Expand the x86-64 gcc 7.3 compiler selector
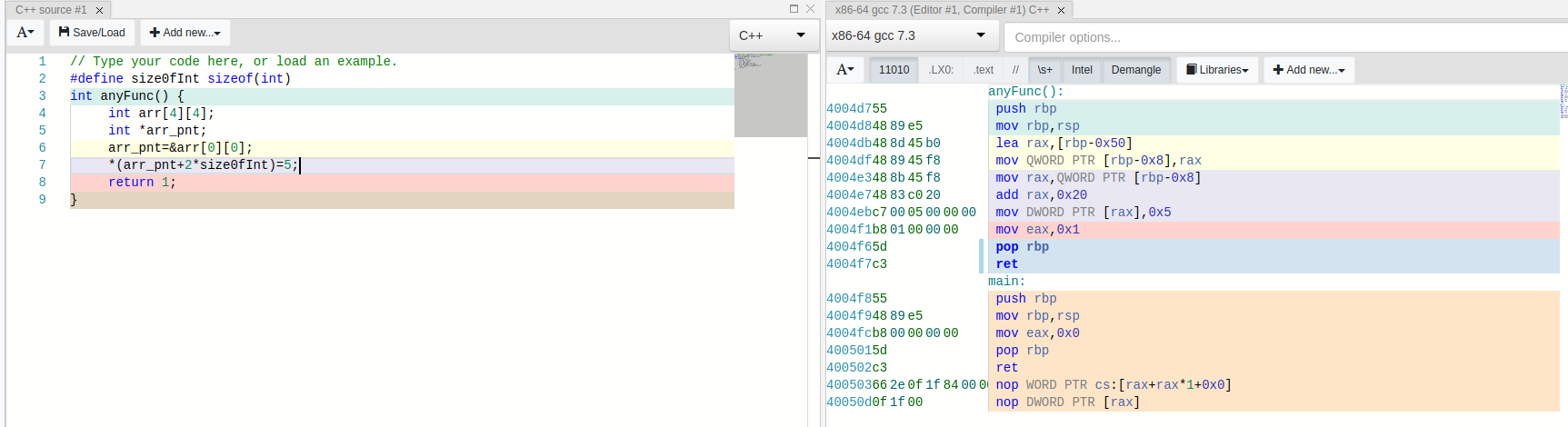 tap(908, 35)
